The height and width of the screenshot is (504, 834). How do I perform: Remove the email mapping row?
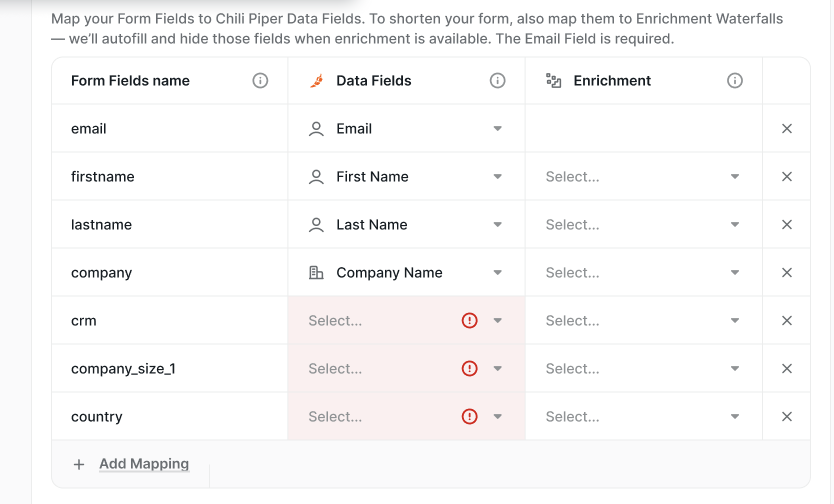[787, 129]
